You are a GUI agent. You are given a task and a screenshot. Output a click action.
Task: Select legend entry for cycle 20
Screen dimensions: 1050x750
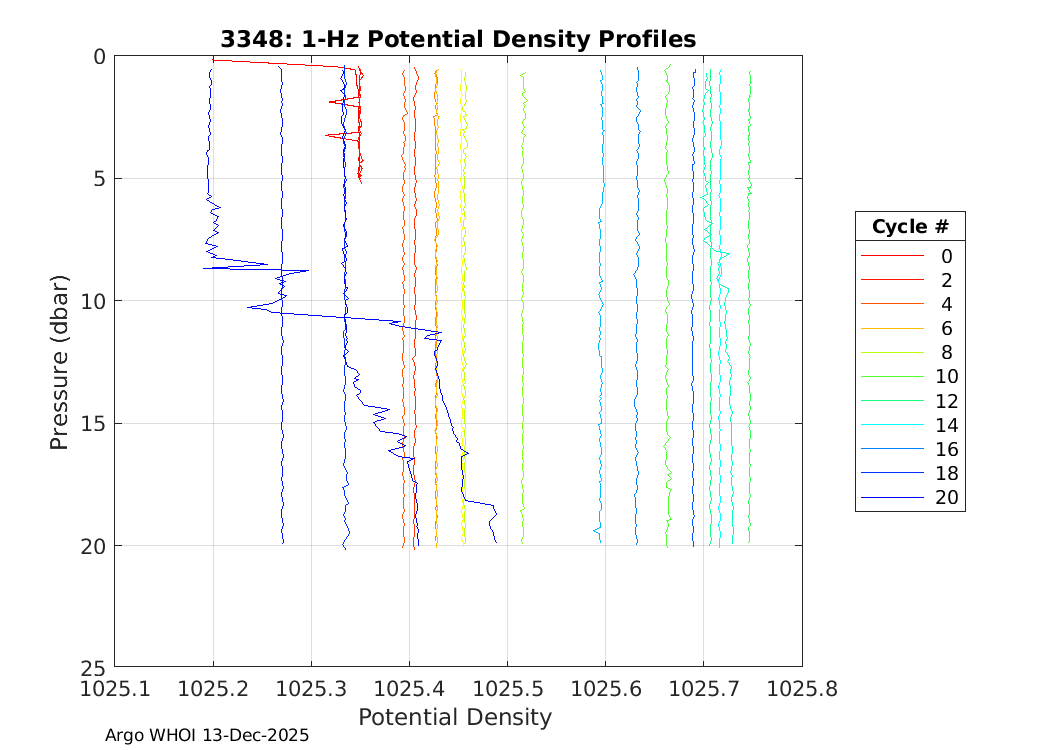tap(945, 498)
